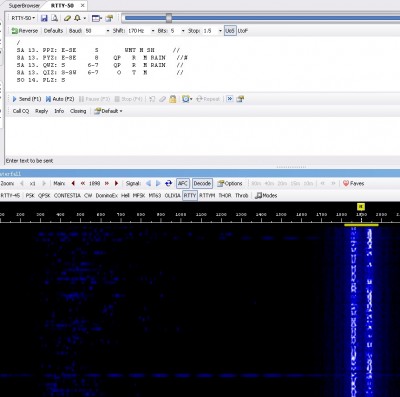
Task: Toggle the UoS option
Action: pyautogui.click(x=230, y=31)
